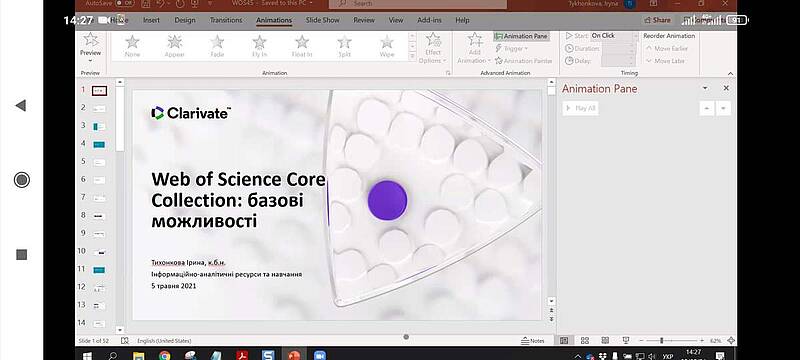Toggle Notes pane in status bar
Image resolution: width=800 pixels, height=360 pixels.
click(533, 341)
